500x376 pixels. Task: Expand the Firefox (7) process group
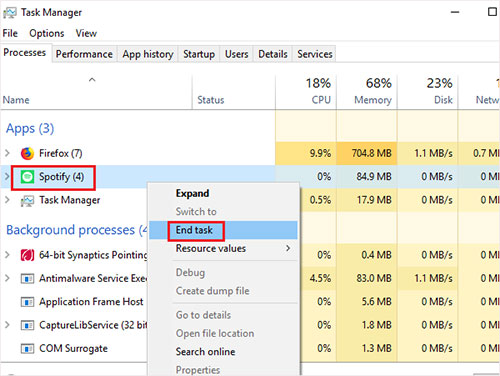[7, 153]
